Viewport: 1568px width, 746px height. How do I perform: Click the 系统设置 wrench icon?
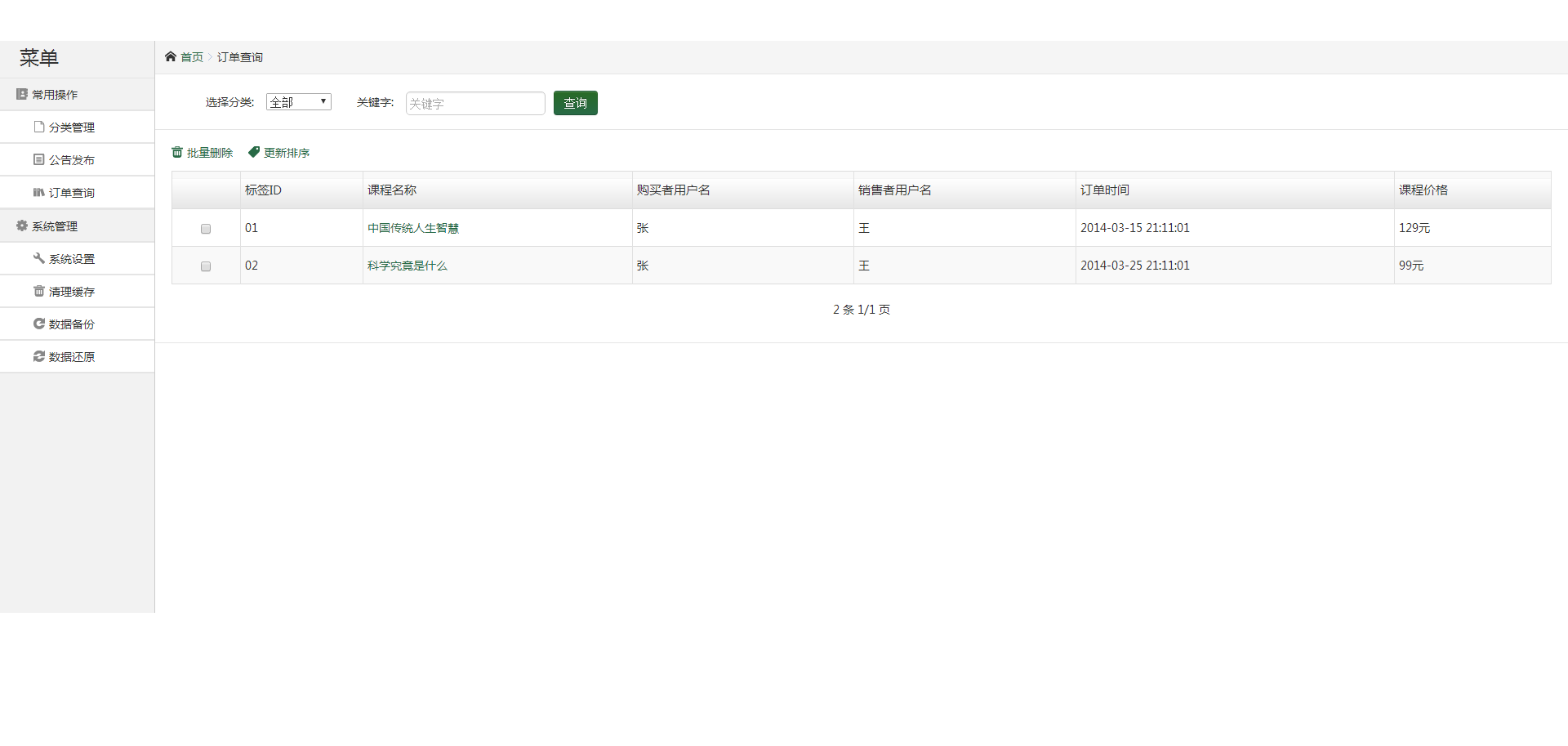coord(38,258)
